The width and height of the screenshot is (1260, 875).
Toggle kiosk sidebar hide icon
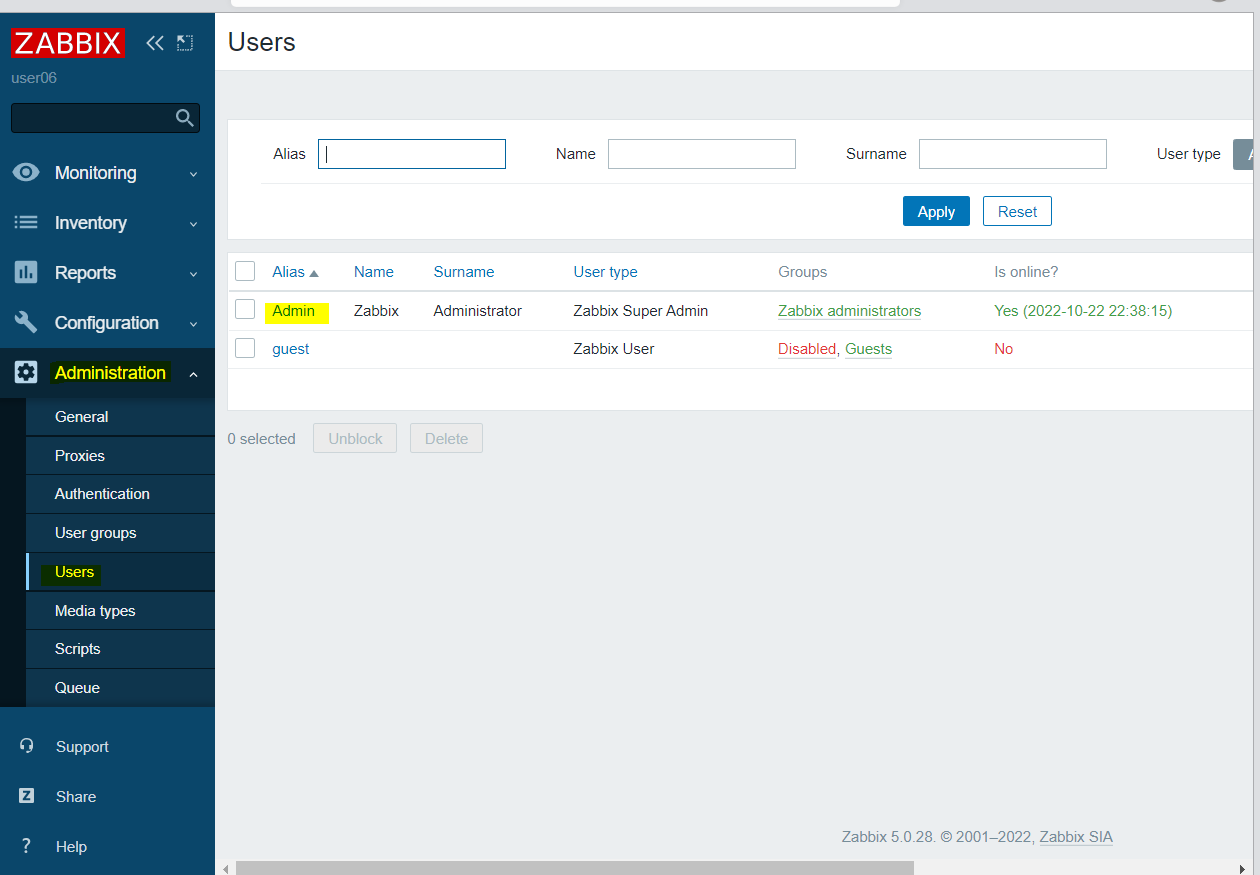click(185, 43)
